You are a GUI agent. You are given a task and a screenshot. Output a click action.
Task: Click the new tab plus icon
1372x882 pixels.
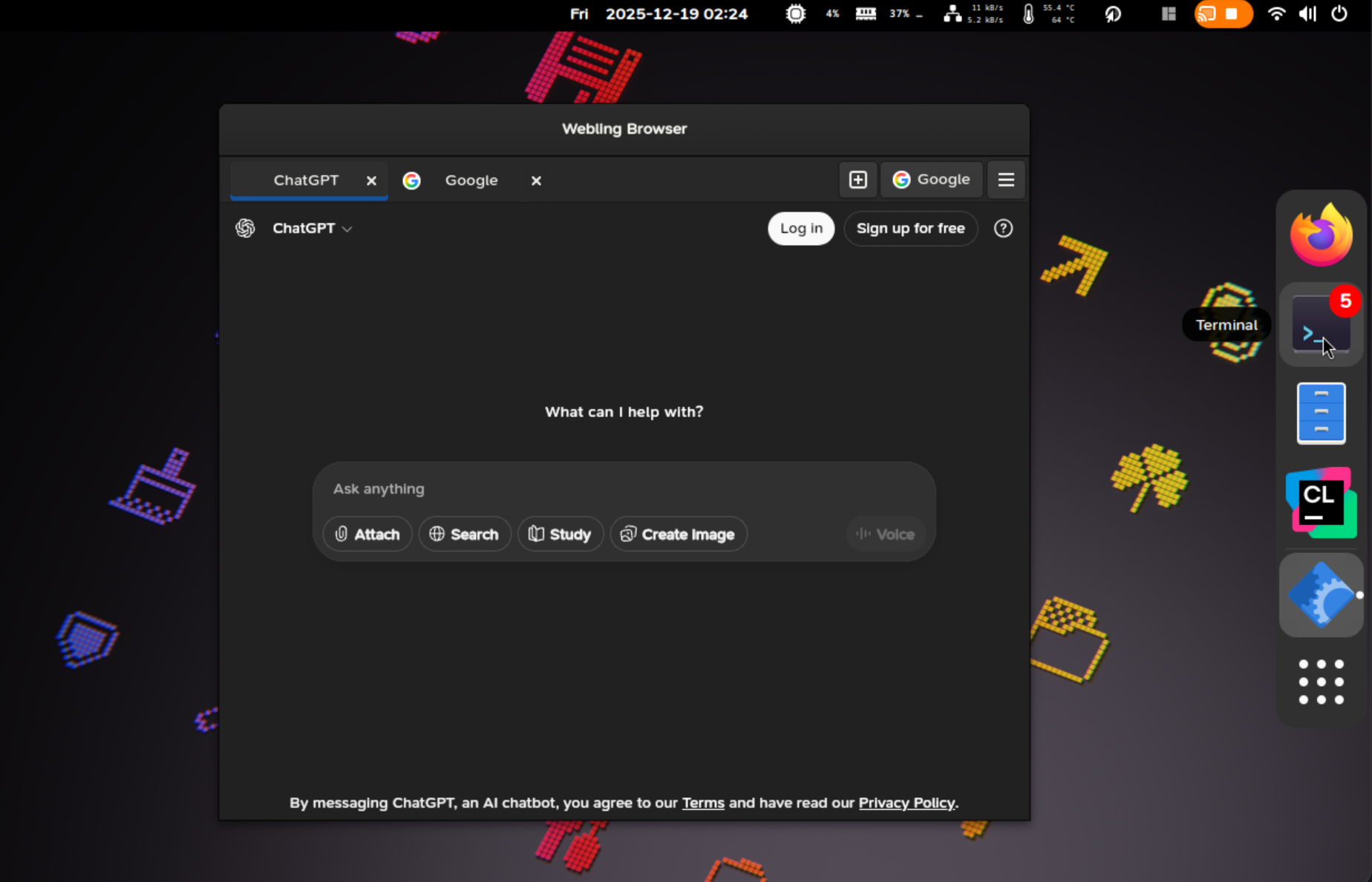click(857, 180)
